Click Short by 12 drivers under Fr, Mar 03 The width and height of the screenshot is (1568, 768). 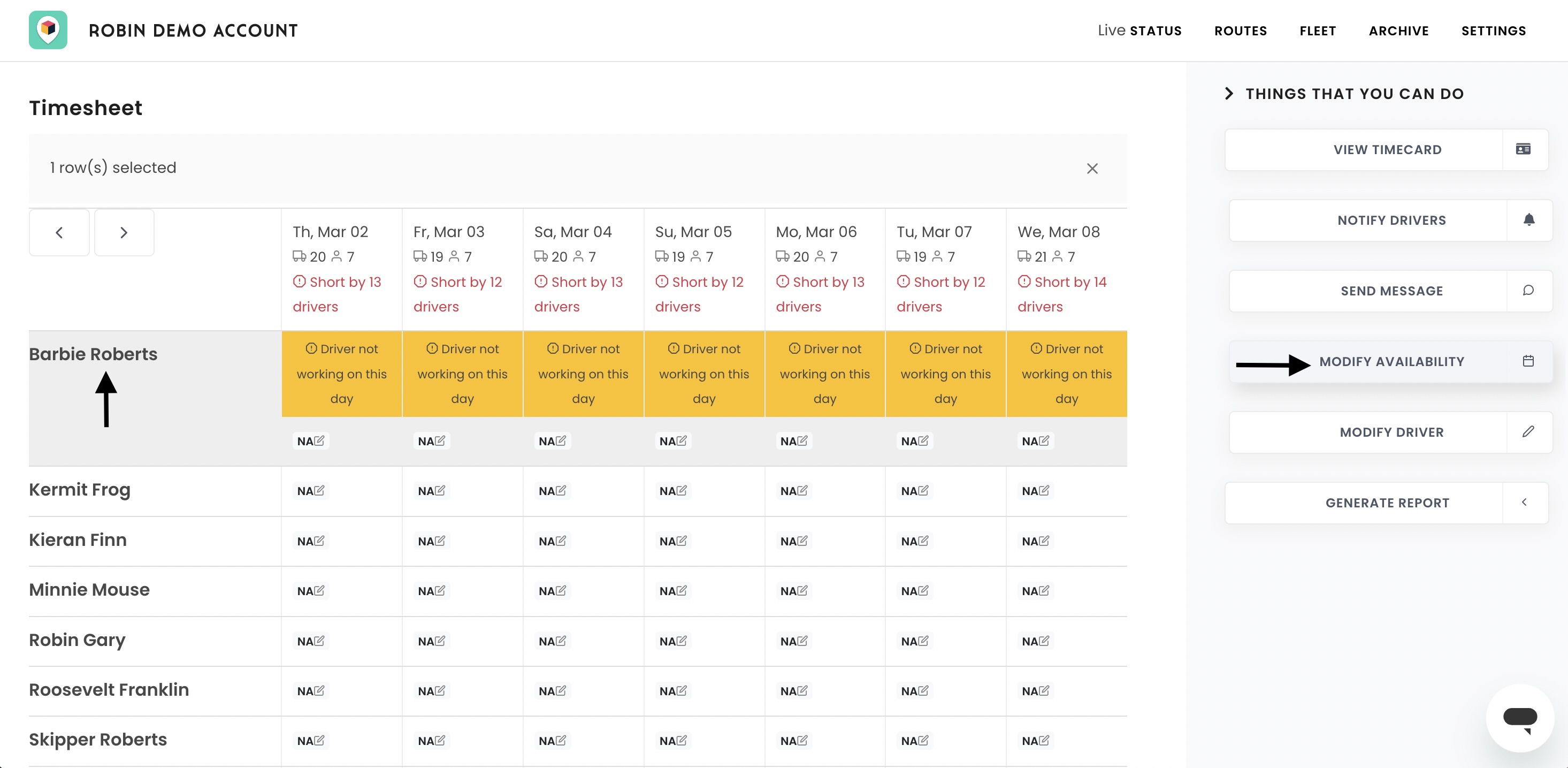(x=458, y=294)
